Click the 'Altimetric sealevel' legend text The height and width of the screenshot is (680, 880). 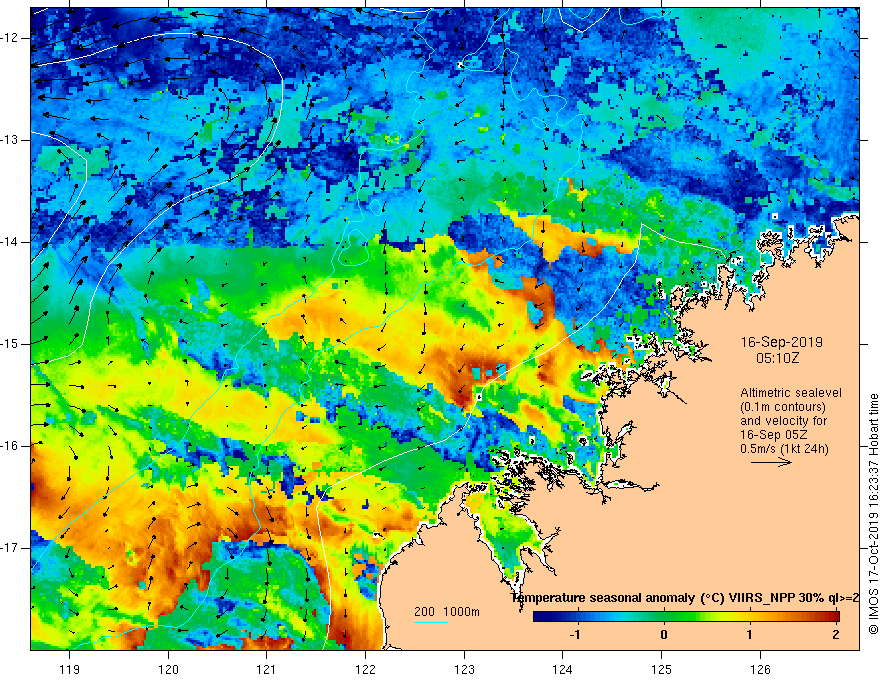click(791, 393)
